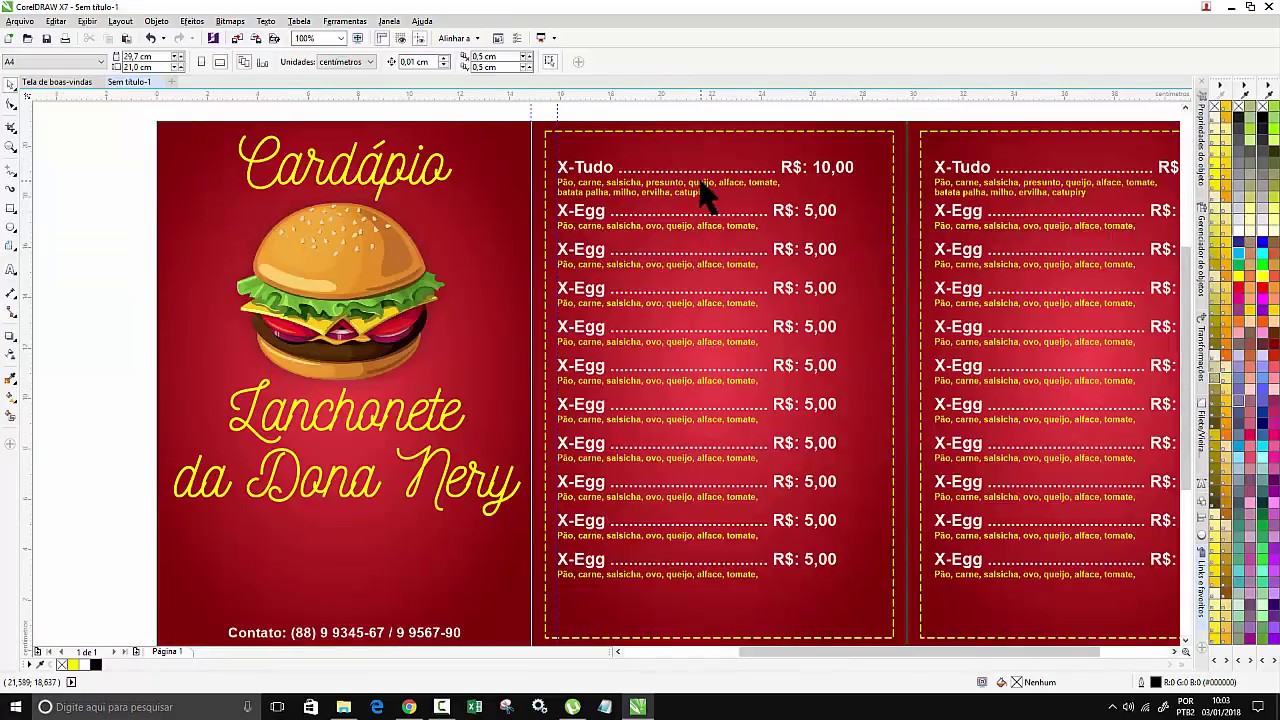
Task: Click the Export icon
Action: point(255,38)
